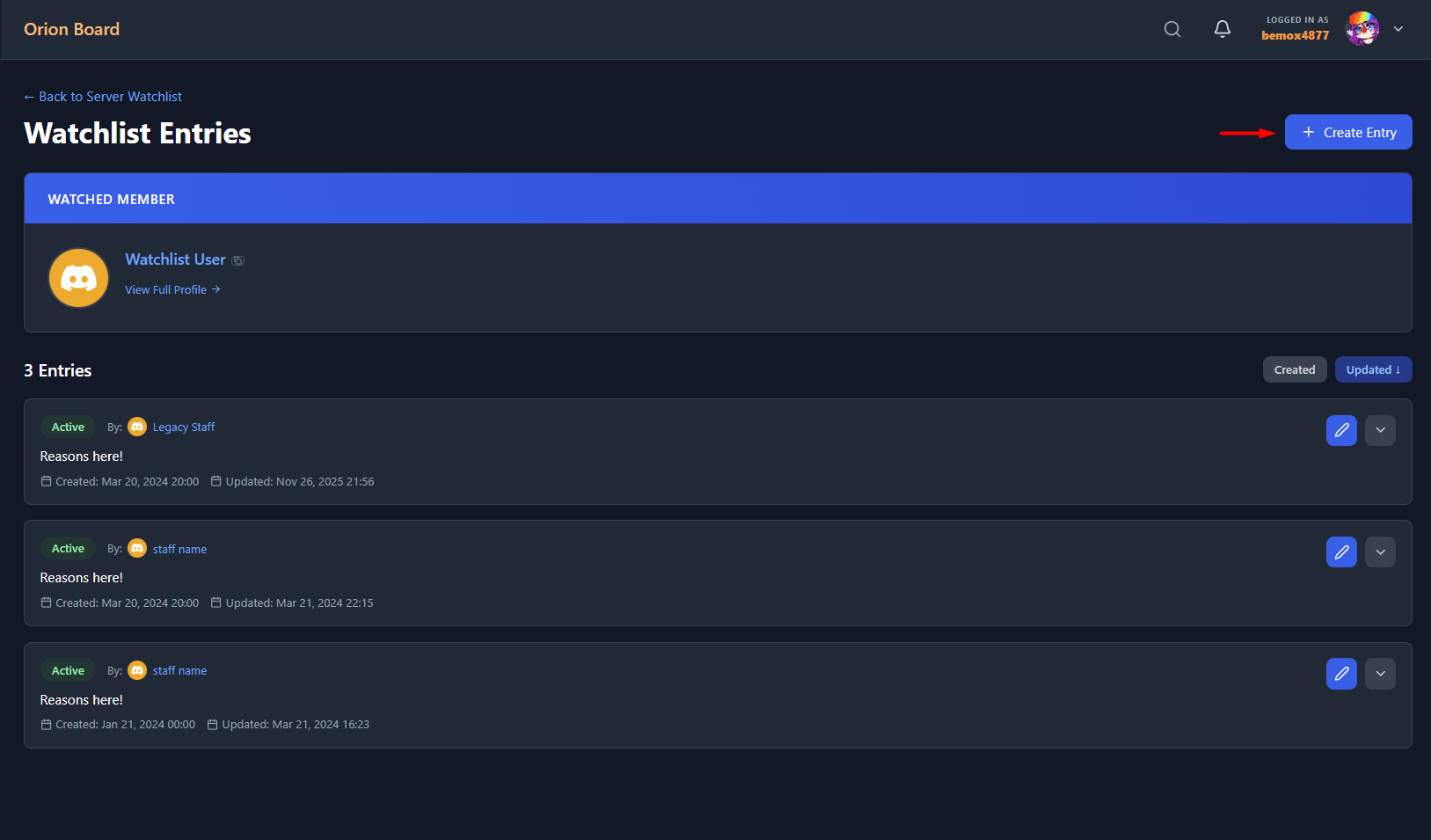The height and width of the screenshot is (840, 1431).
Task: Expand the first watchlist entry details
Action: coord(1380,430)
